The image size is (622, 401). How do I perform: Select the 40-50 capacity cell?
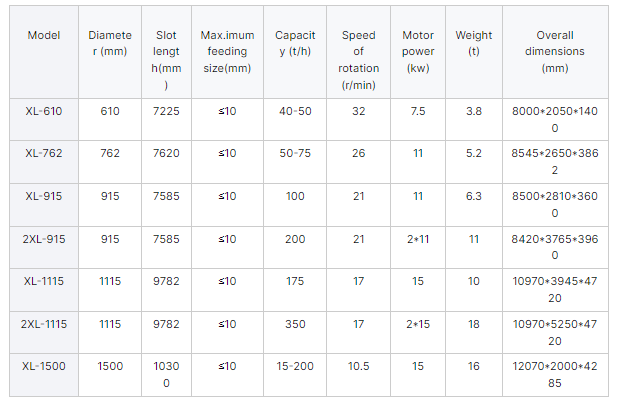coord(295,111)
